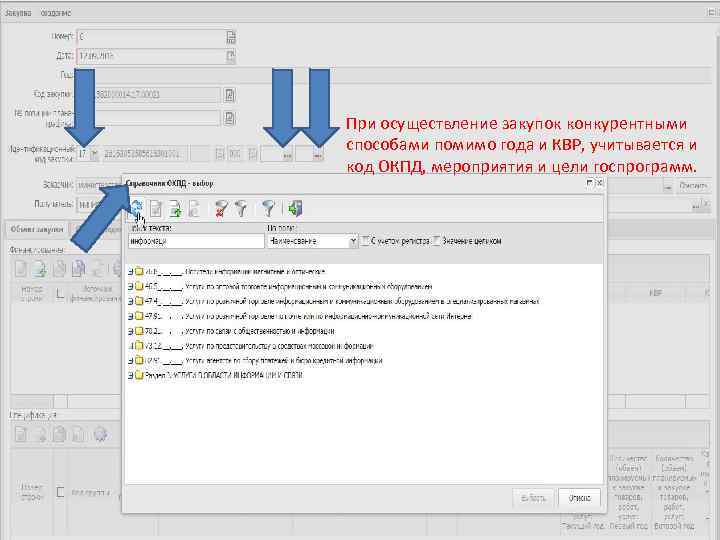The height and width of the screenshot is (540, 720).
Task: Click the red ellipsis button of the last code field
Action: click(318, 155)
